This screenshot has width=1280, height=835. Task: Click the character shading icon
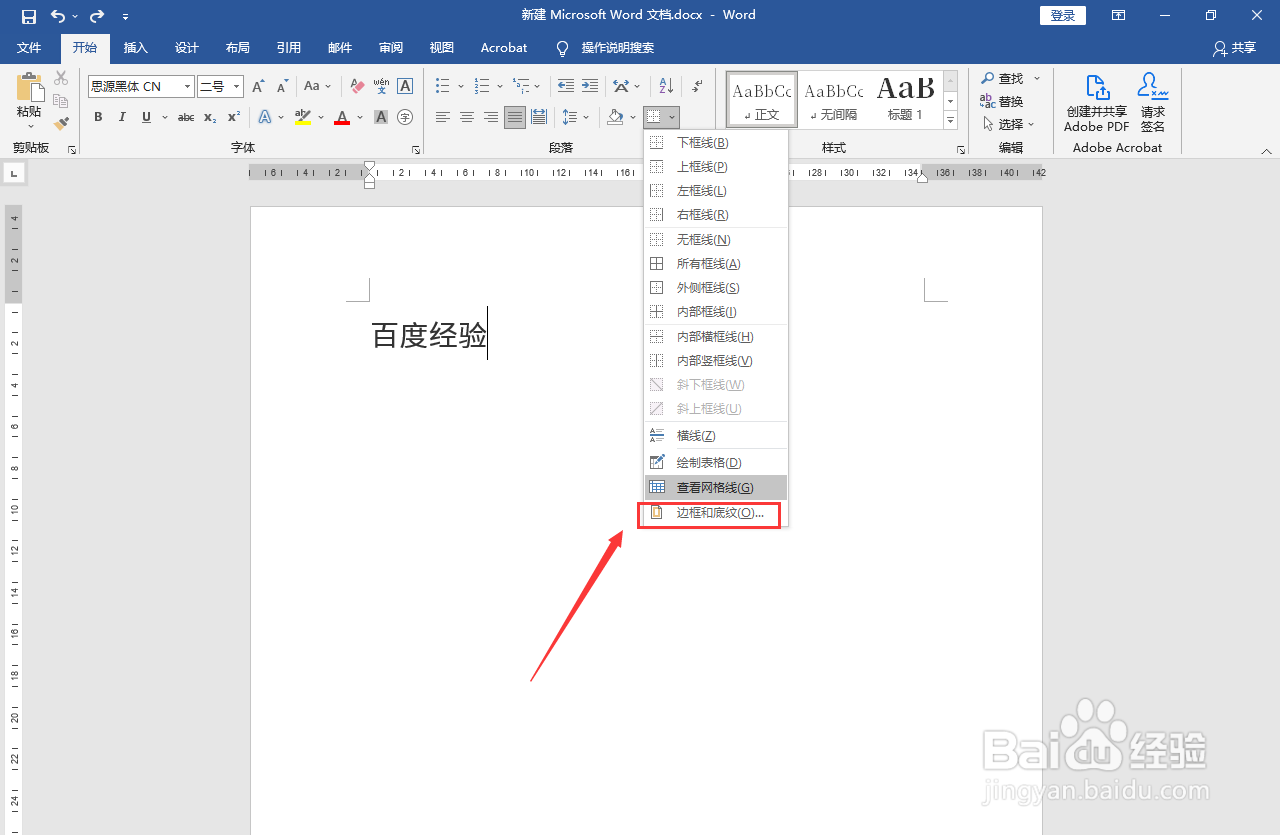381,117
